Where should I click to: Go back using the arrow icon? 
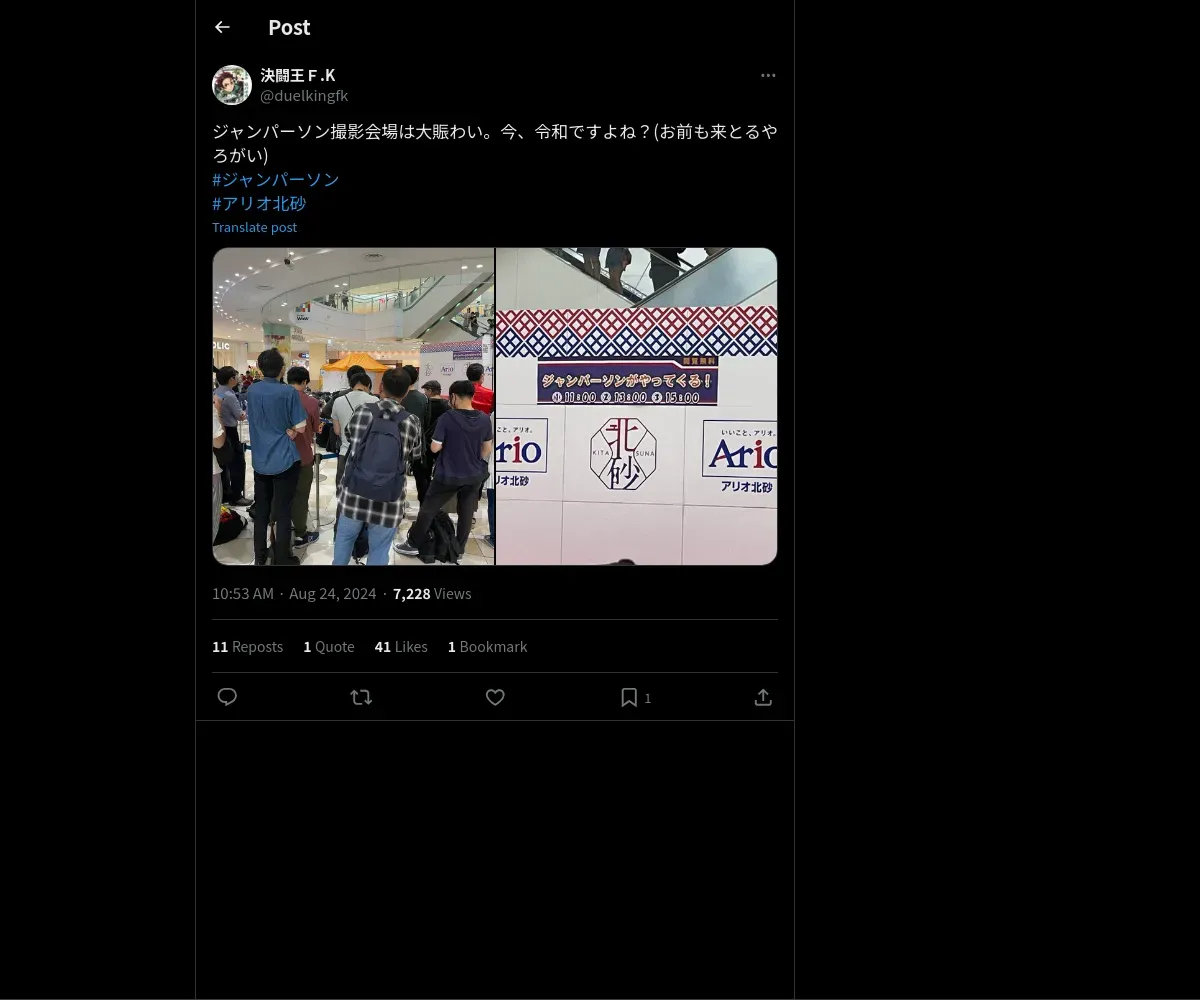click(222, 27)
